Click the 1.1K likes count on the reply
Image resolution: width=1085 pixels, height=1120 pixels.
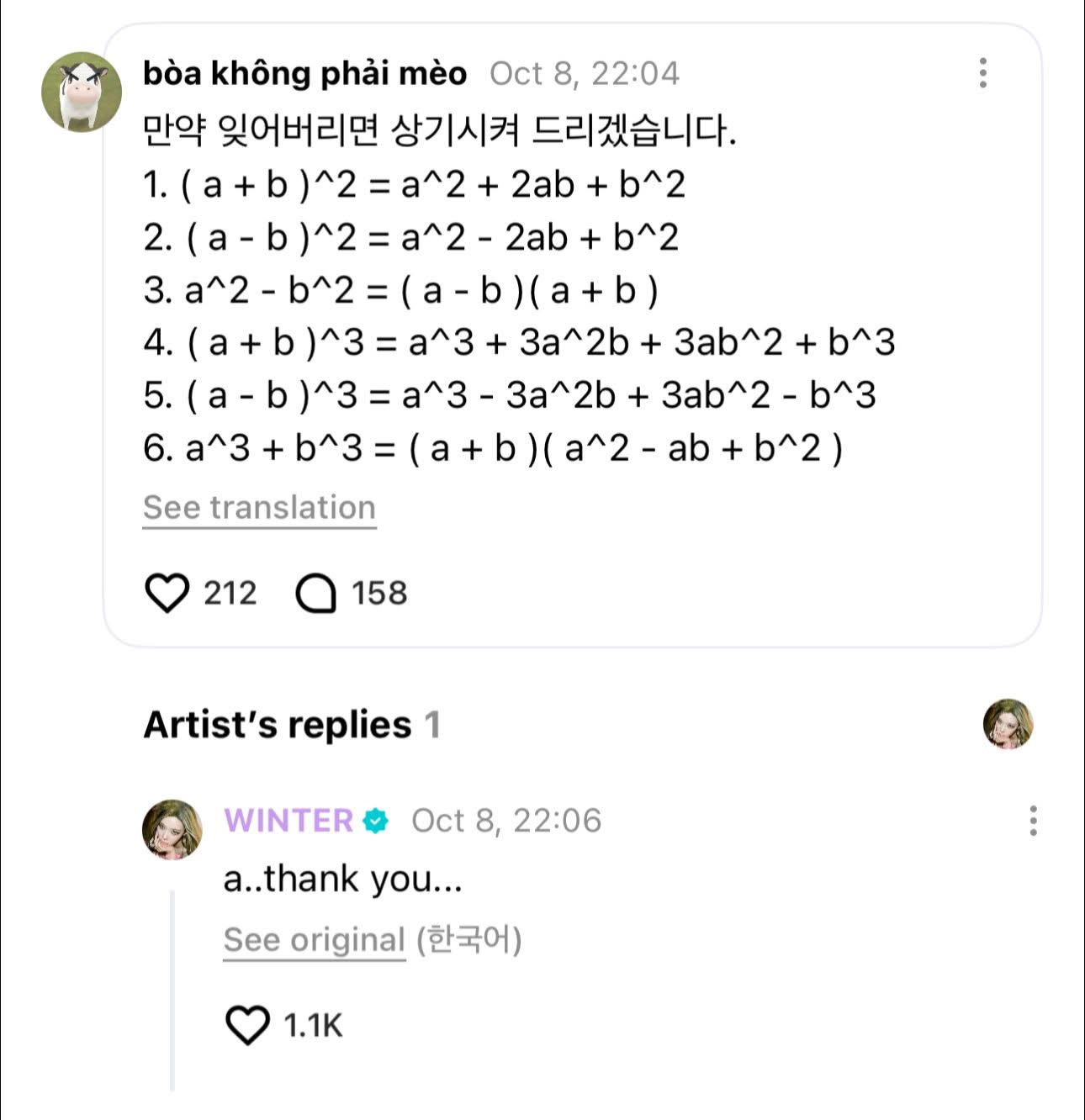click(x=313, y=1026)
